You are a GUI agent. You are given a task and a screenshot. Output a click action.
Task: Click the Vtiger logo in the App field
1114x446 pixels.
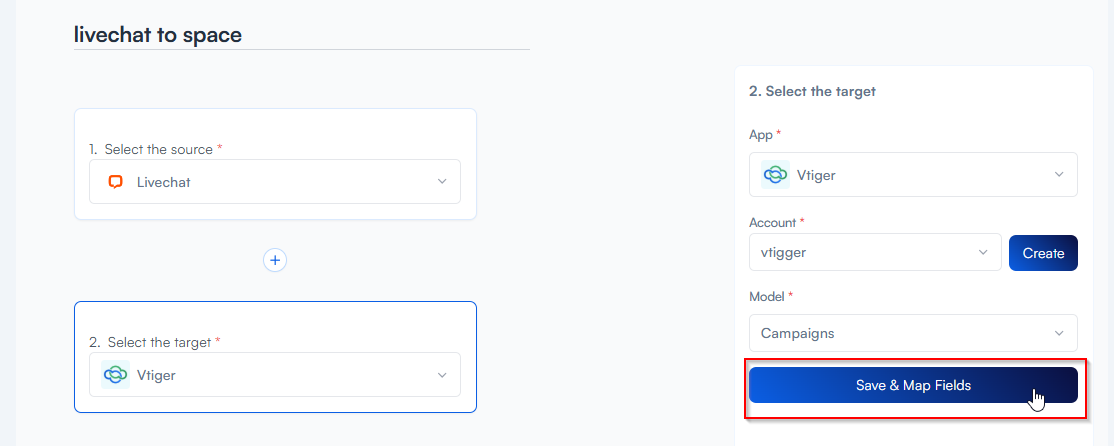776,175
